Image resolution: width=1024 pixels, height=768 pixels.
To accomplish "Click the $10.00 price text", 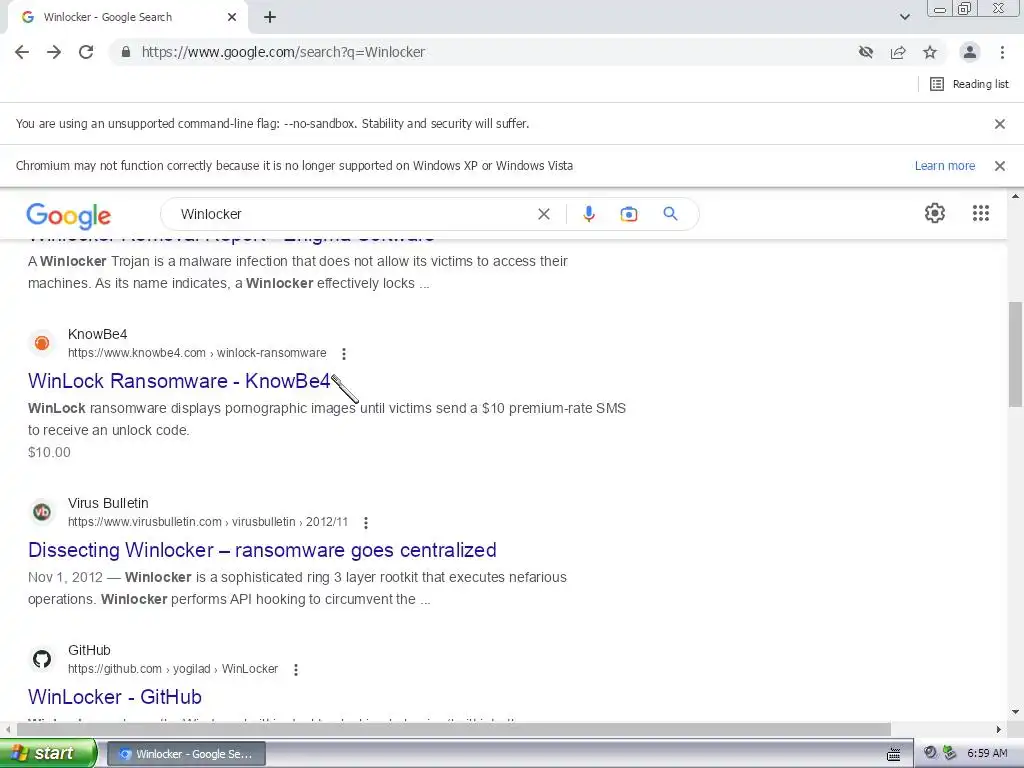I will [49, 452].
